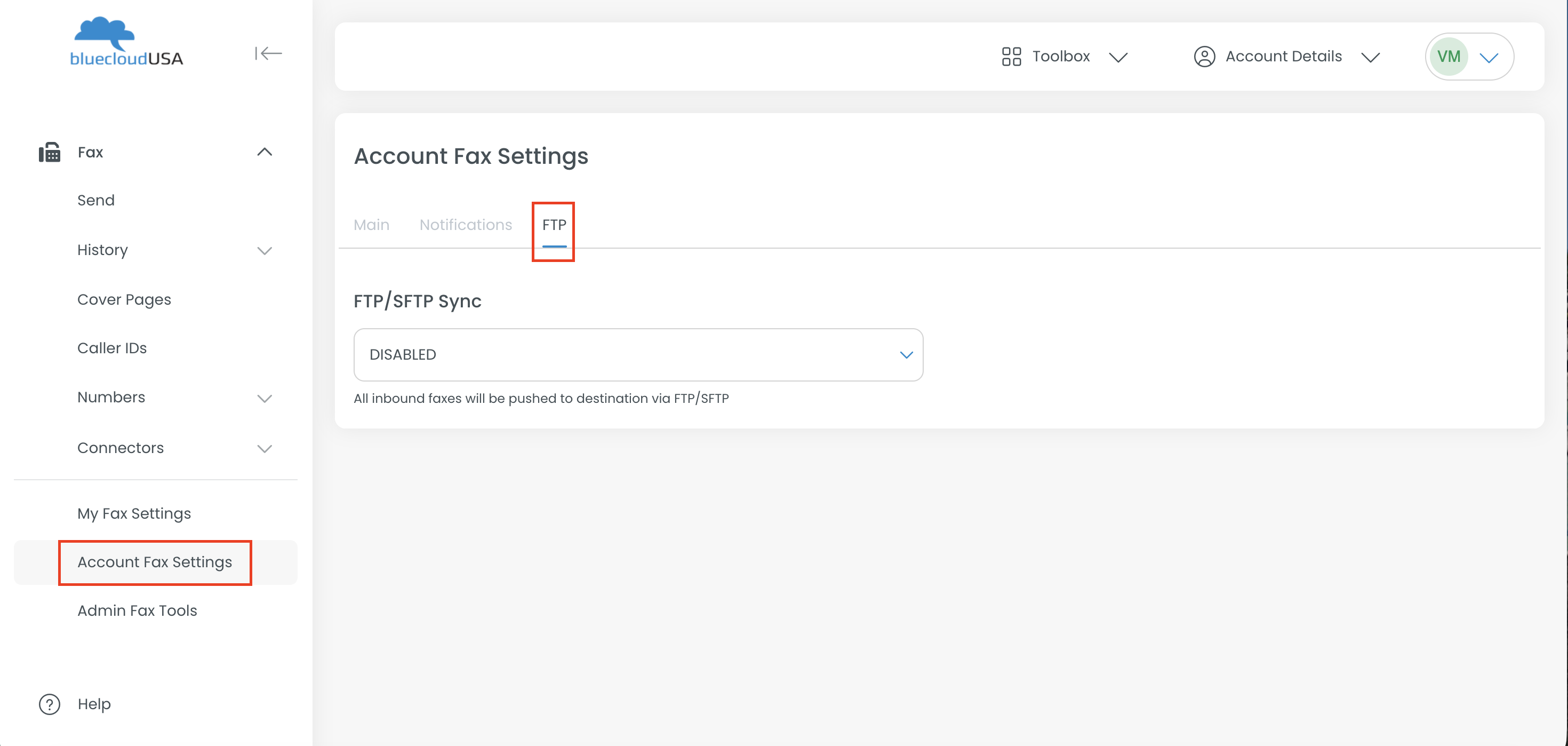This screenshot has height=746, width=1568.
Task: Collapse sidebar with the arrow icon
Action: pyautogui.click(x=268, y=53)
